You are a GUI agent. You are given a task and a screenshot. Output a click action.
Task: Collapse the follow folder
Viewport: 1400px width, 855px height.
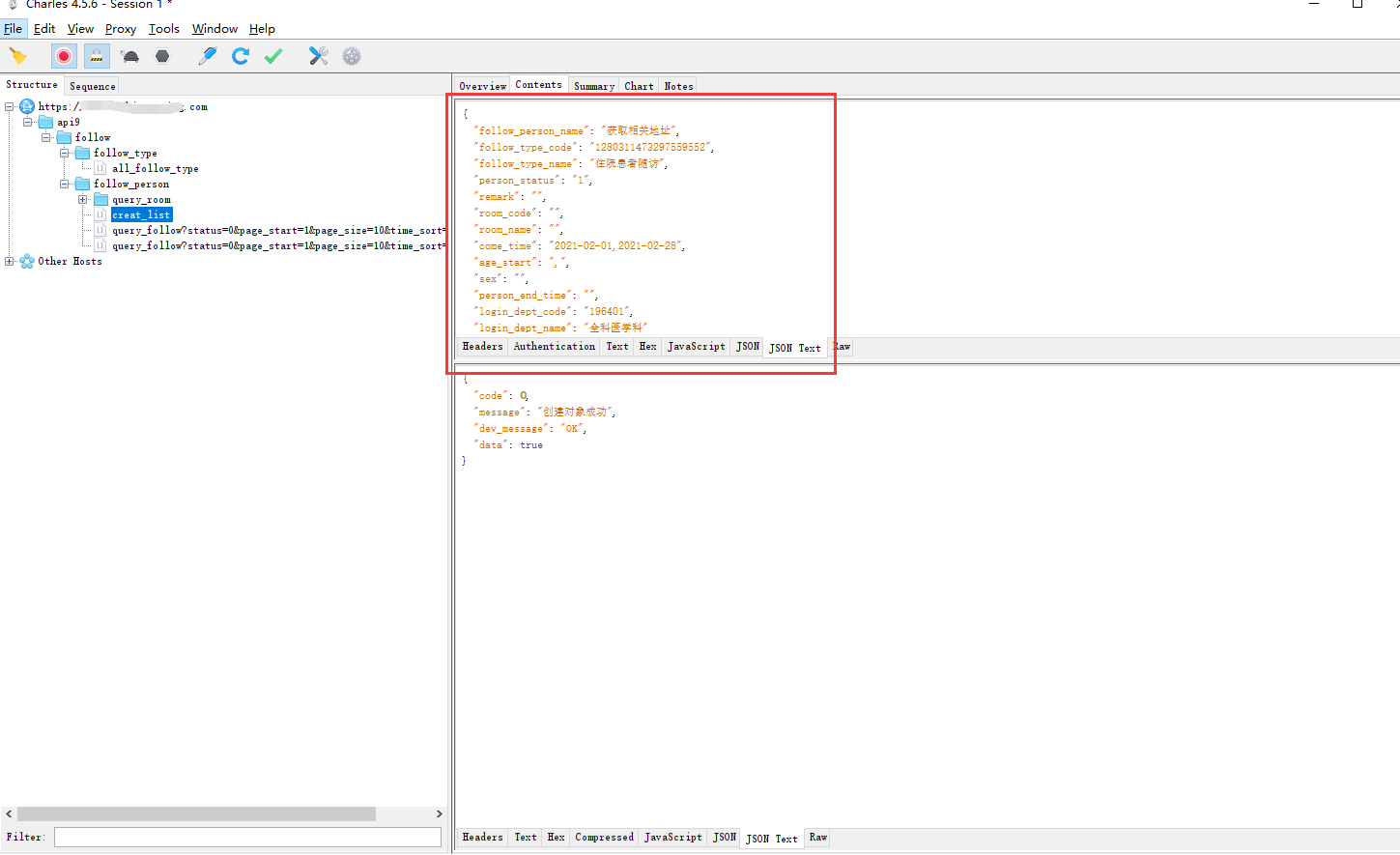tap(46, 137)
